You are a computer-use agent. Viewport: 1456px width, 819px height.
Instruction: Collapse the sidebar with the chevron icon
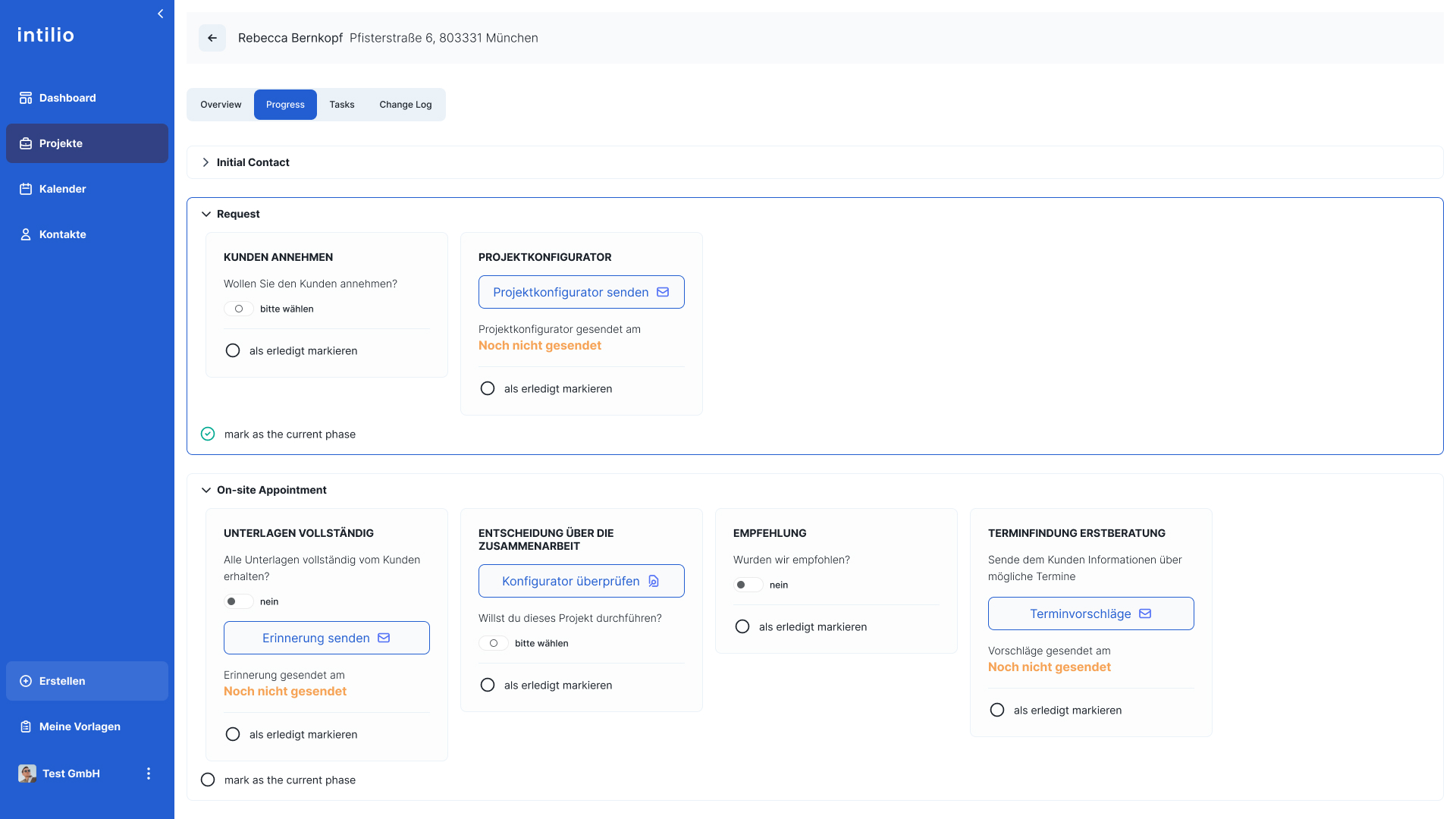click(160, 14)
